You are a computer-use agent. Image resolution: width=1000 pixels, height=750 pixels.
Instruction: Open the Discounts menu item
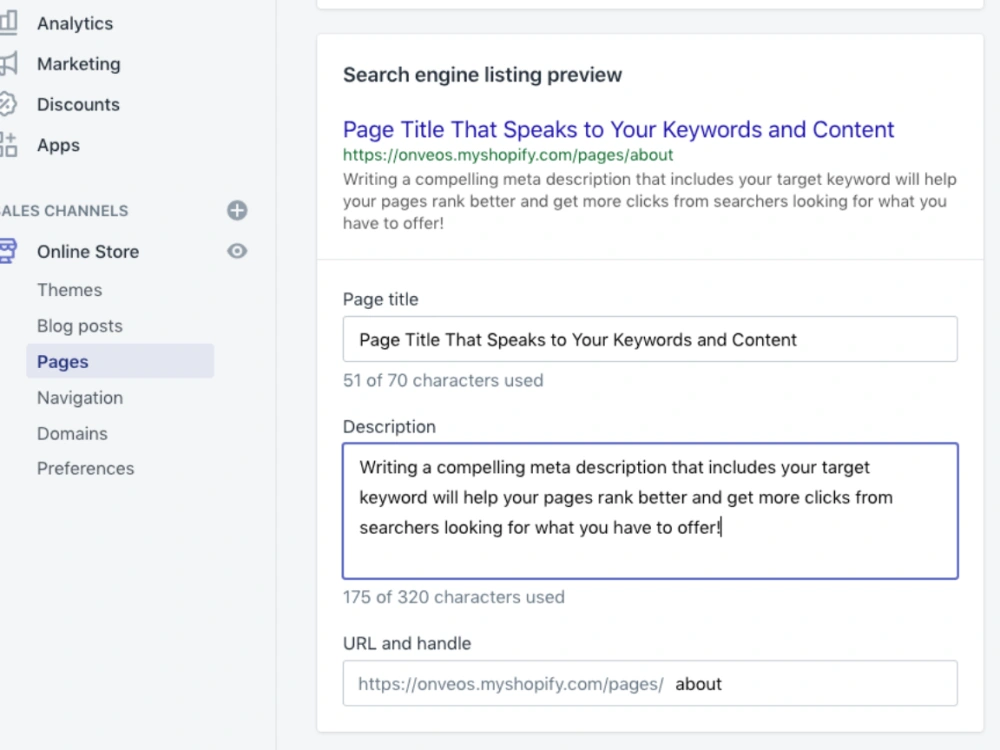click(x=78, y=105)
